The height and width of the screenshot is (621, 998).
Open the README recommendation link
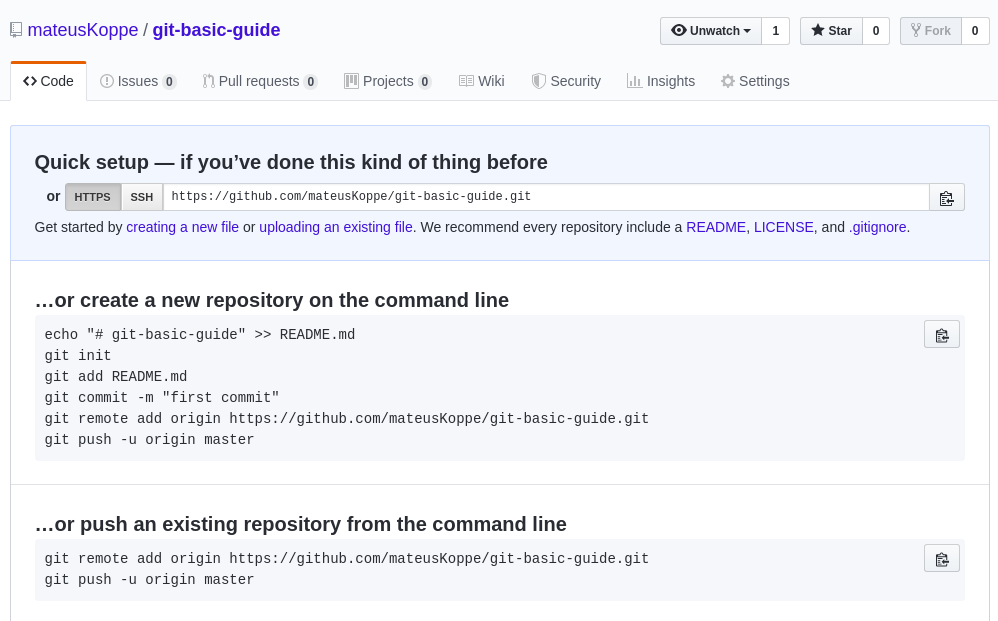716,227
